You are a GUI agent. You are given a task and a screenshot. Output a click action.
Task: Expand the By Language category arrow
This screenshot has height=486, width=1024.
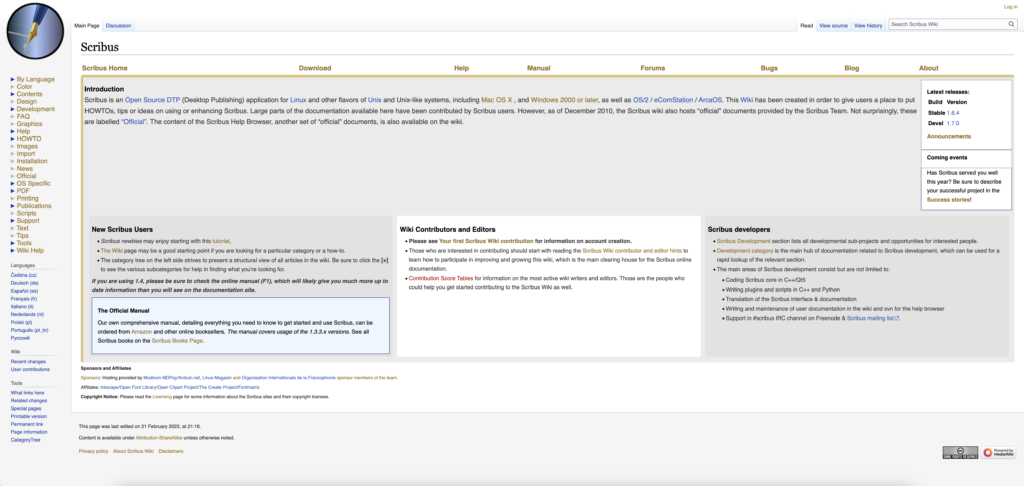pyautogui.click(x=12, y=79)
